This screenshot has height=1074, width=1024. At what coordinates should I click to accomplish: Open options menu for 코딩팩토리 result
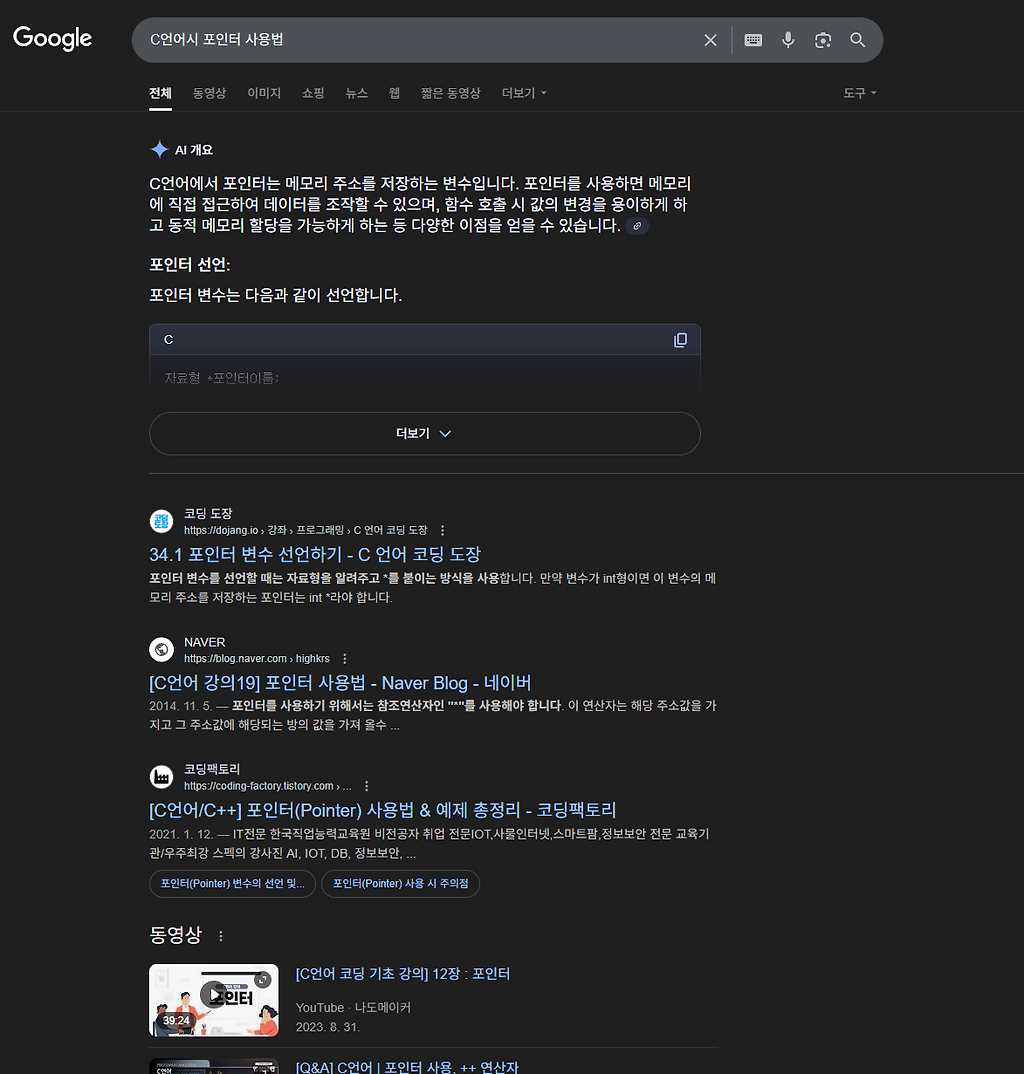[x=366, y=786]
